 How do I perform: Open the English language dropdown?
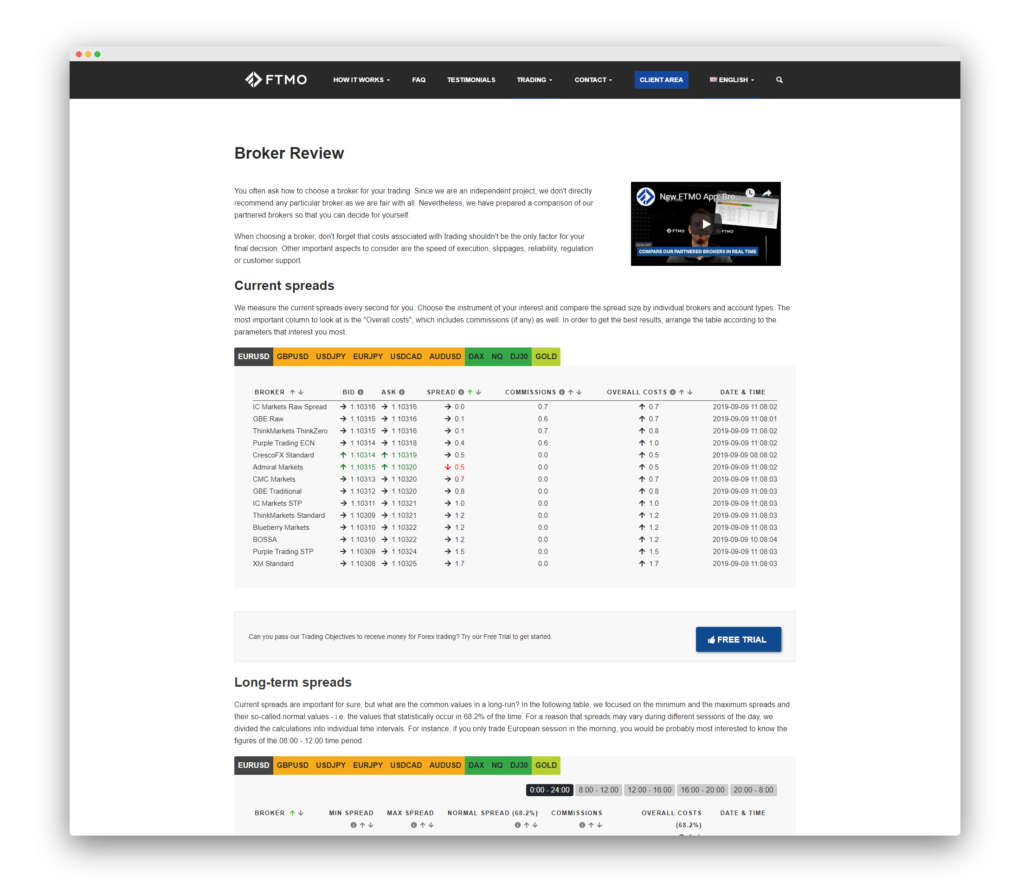click(732, 80)
